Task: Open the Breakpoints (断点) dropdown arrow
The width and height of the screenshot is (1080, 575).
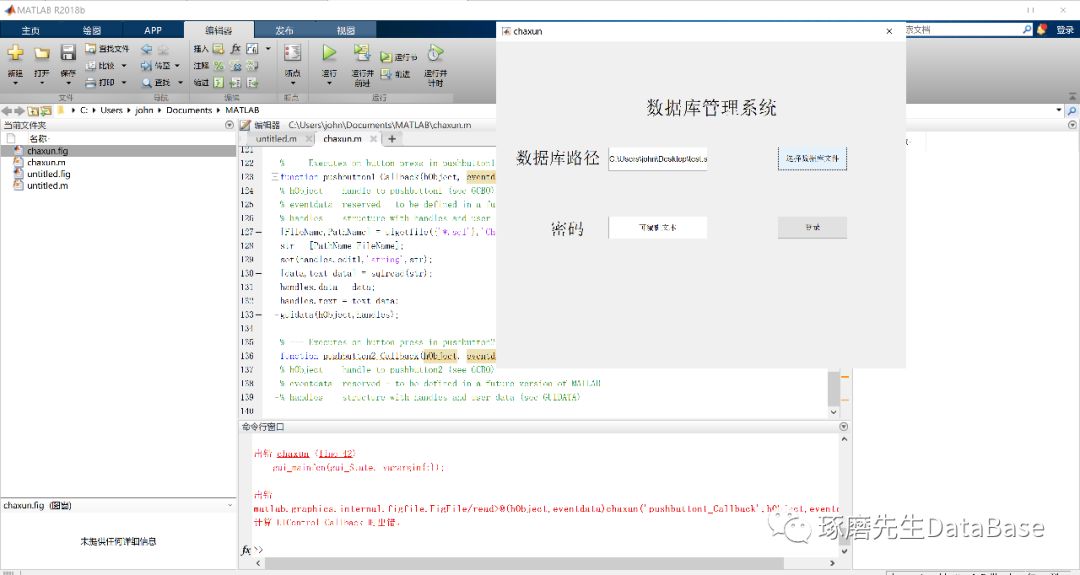Action: [x=293, y=84]
